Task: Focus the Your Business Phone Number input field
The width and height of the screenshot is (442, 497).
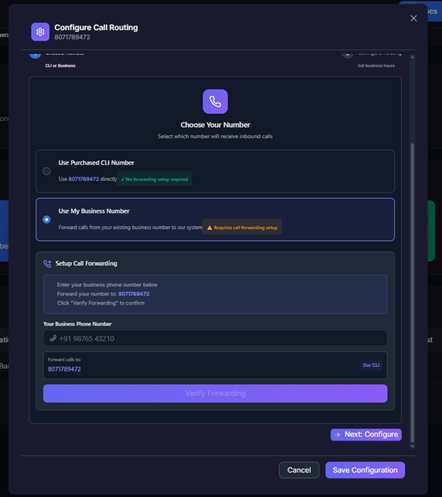Action: tap(215, 338)
